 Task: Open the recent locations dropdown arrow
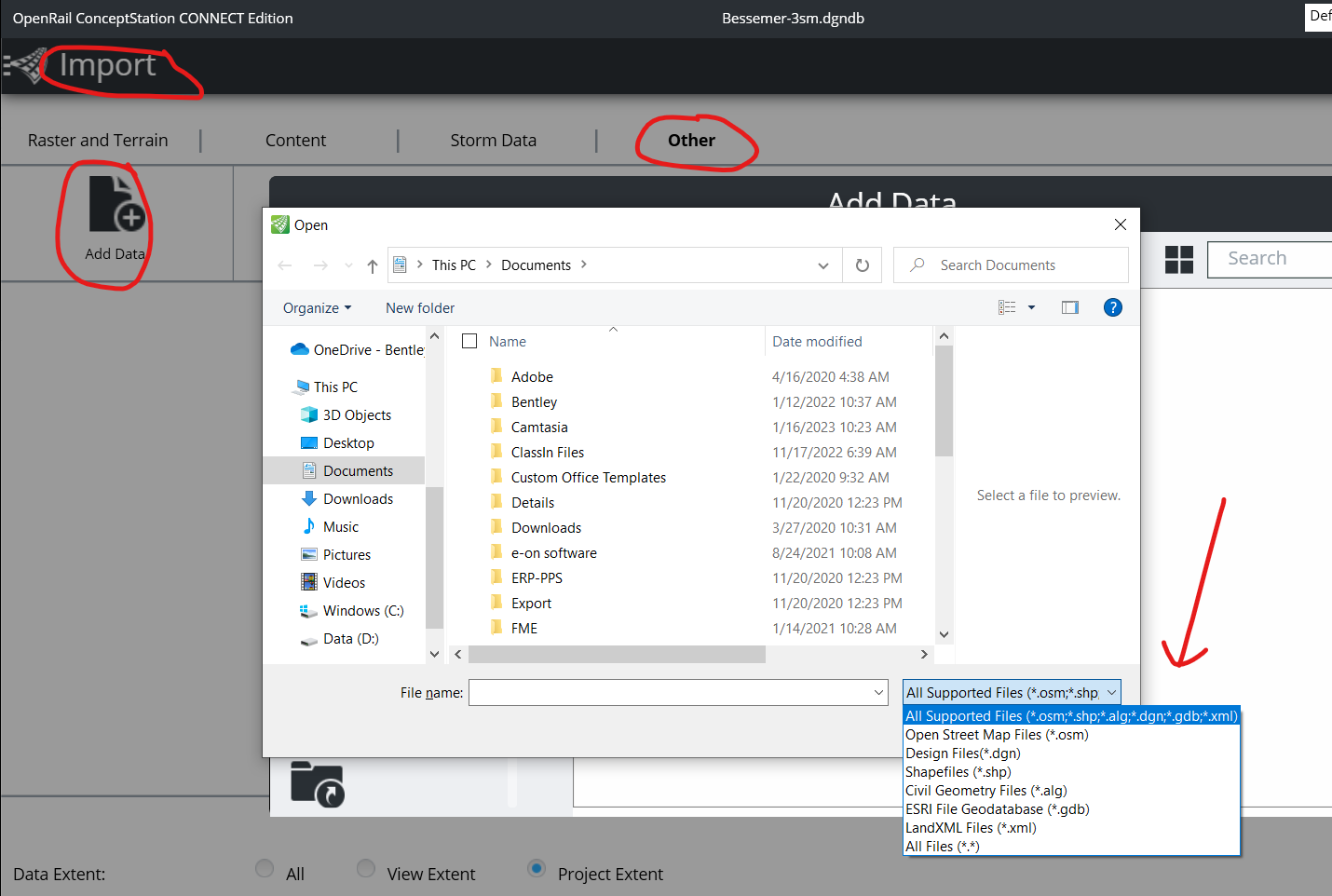click(x=348, y=265)
